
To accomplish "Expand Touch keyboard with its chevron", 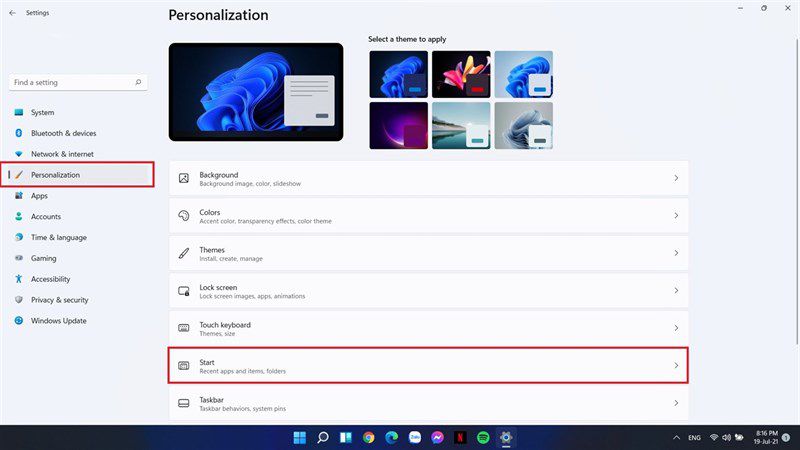I will [x=676, y=328].
